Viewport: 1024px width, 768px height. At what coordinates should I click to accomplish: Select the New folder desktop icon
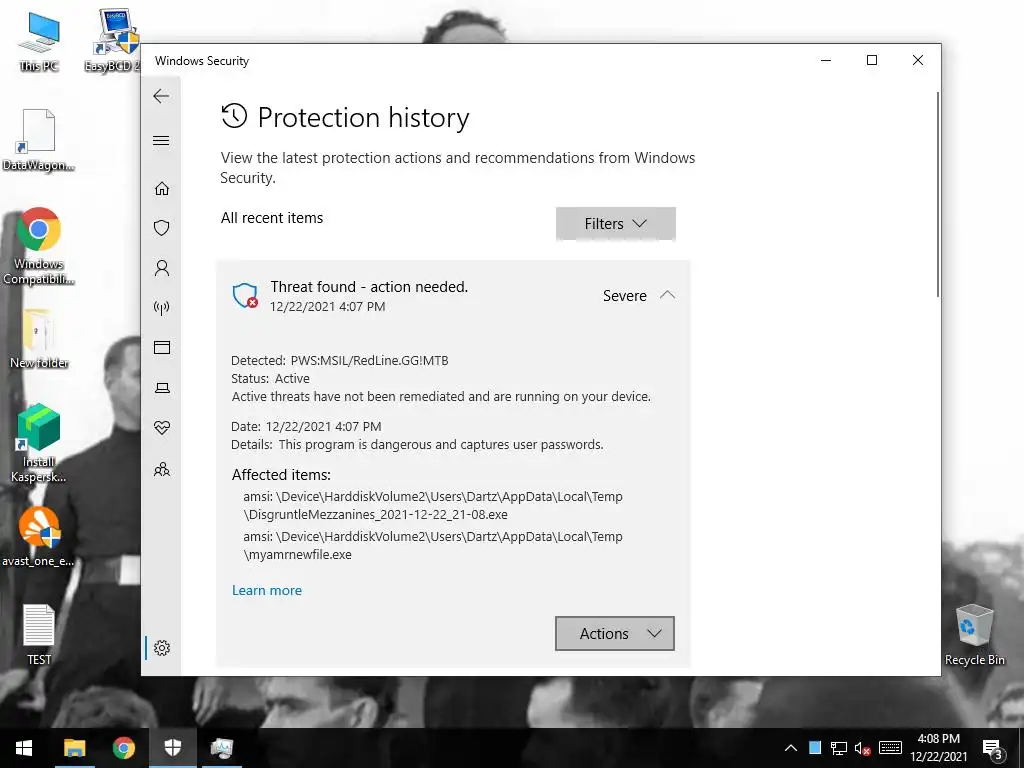[39, 339]
